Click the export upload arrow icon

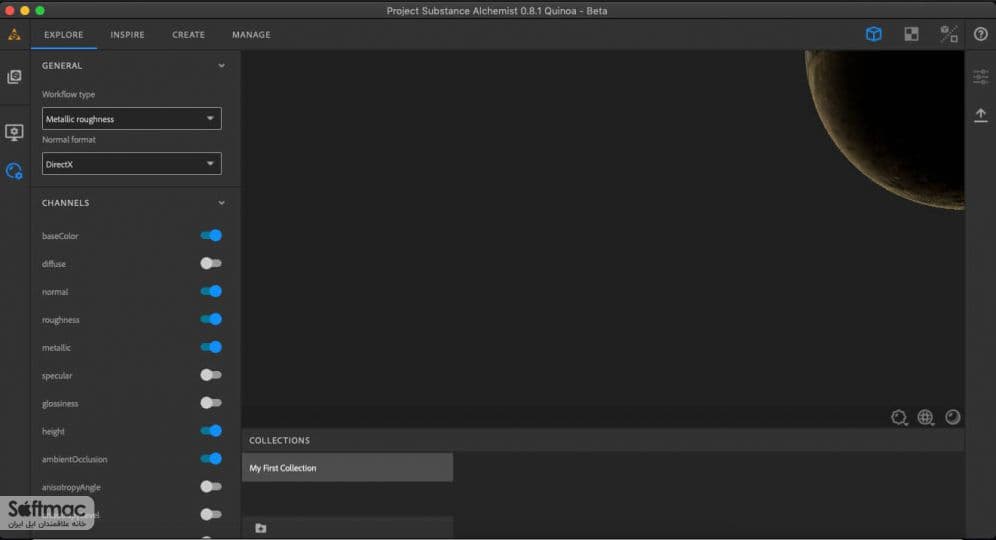980,115
